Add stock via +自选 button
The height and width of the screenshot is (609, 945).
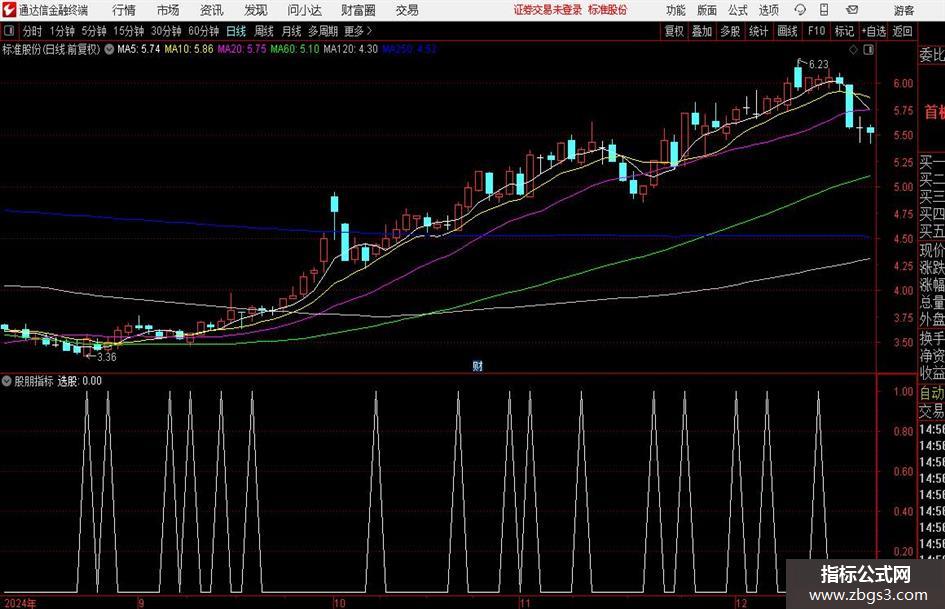tap(874, 31)
